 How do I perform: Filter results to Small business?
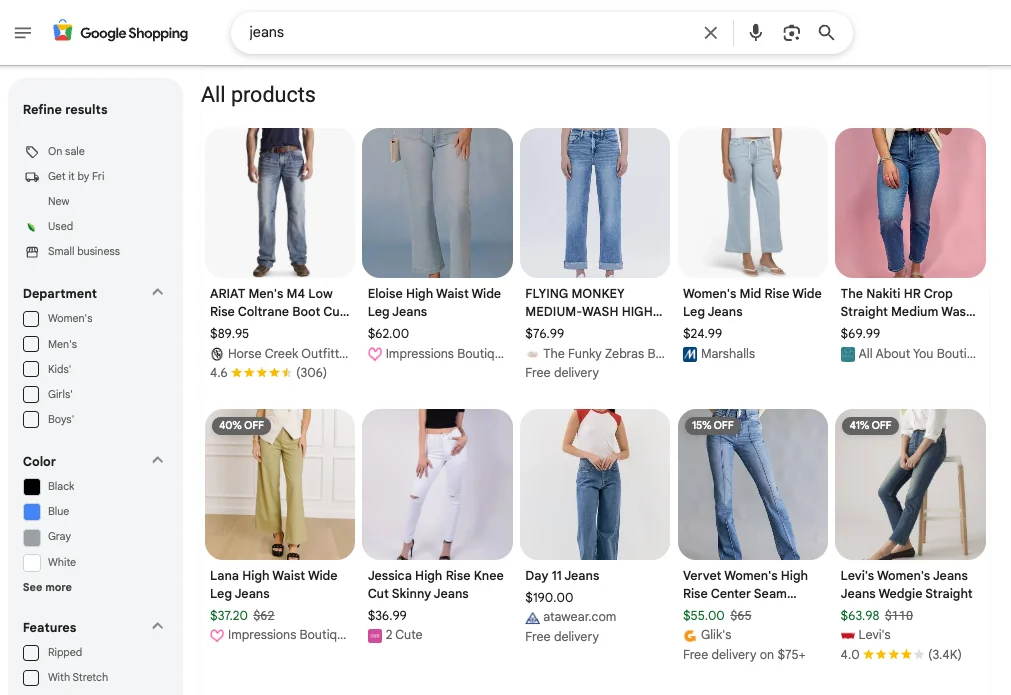click(83, 251)
